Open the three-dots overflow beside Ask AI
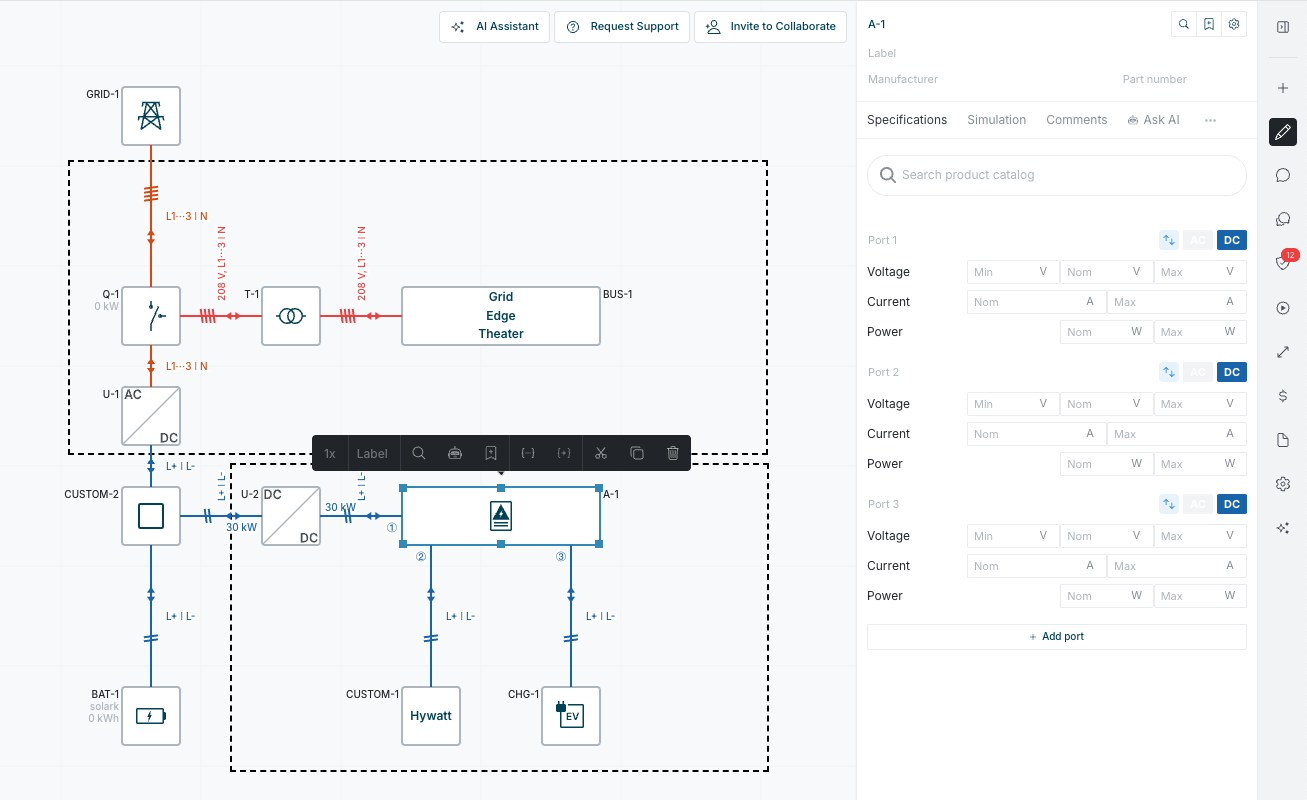 point(1210,120)
